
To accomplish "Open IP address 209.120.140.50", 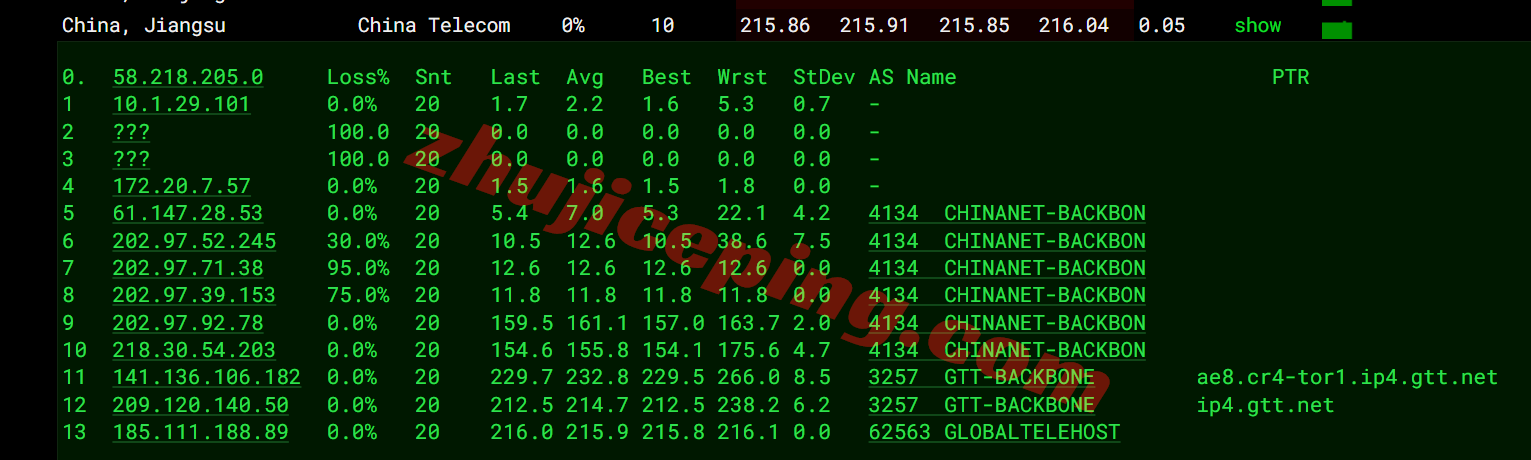I will pyautogui.click(x=200, y=405).
